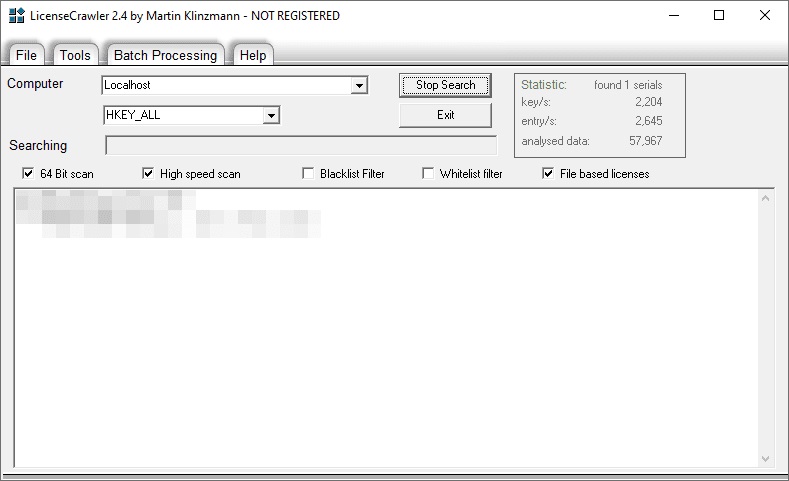Click the results list scroll down arrow

pyautogui.click(x=765, y=458)
